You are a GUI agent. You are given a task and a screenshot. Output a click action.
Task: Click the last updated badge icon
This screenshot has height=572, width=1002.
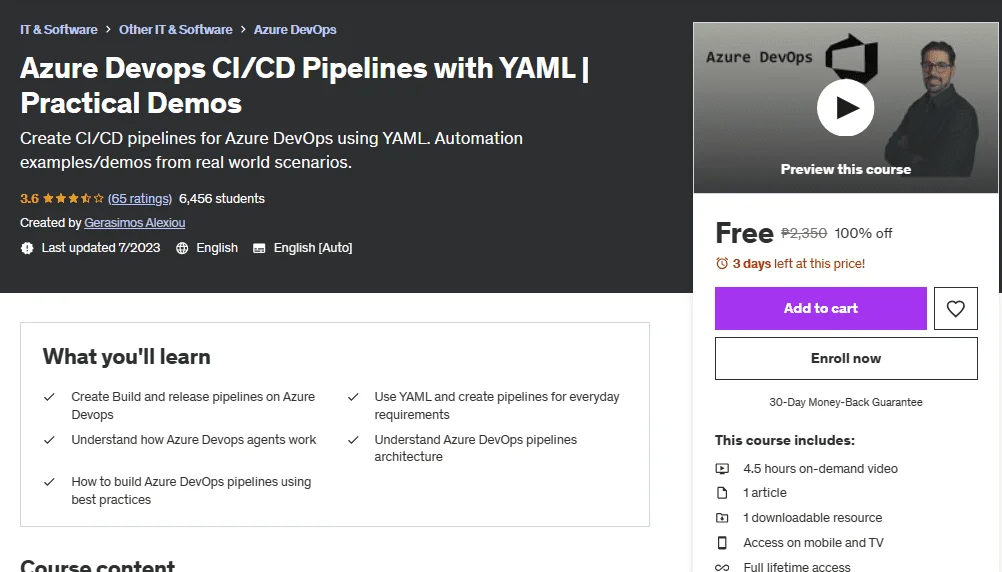coord(27,248)
